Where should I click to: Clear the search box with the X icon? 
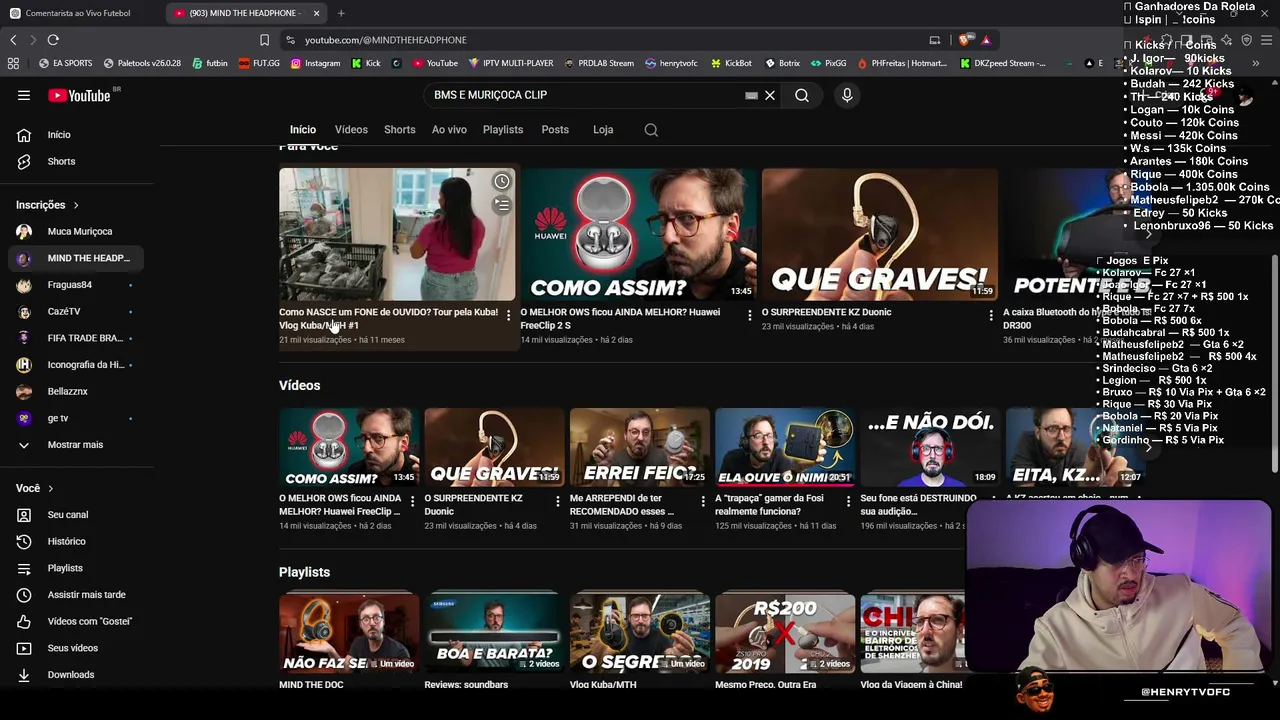770,95
